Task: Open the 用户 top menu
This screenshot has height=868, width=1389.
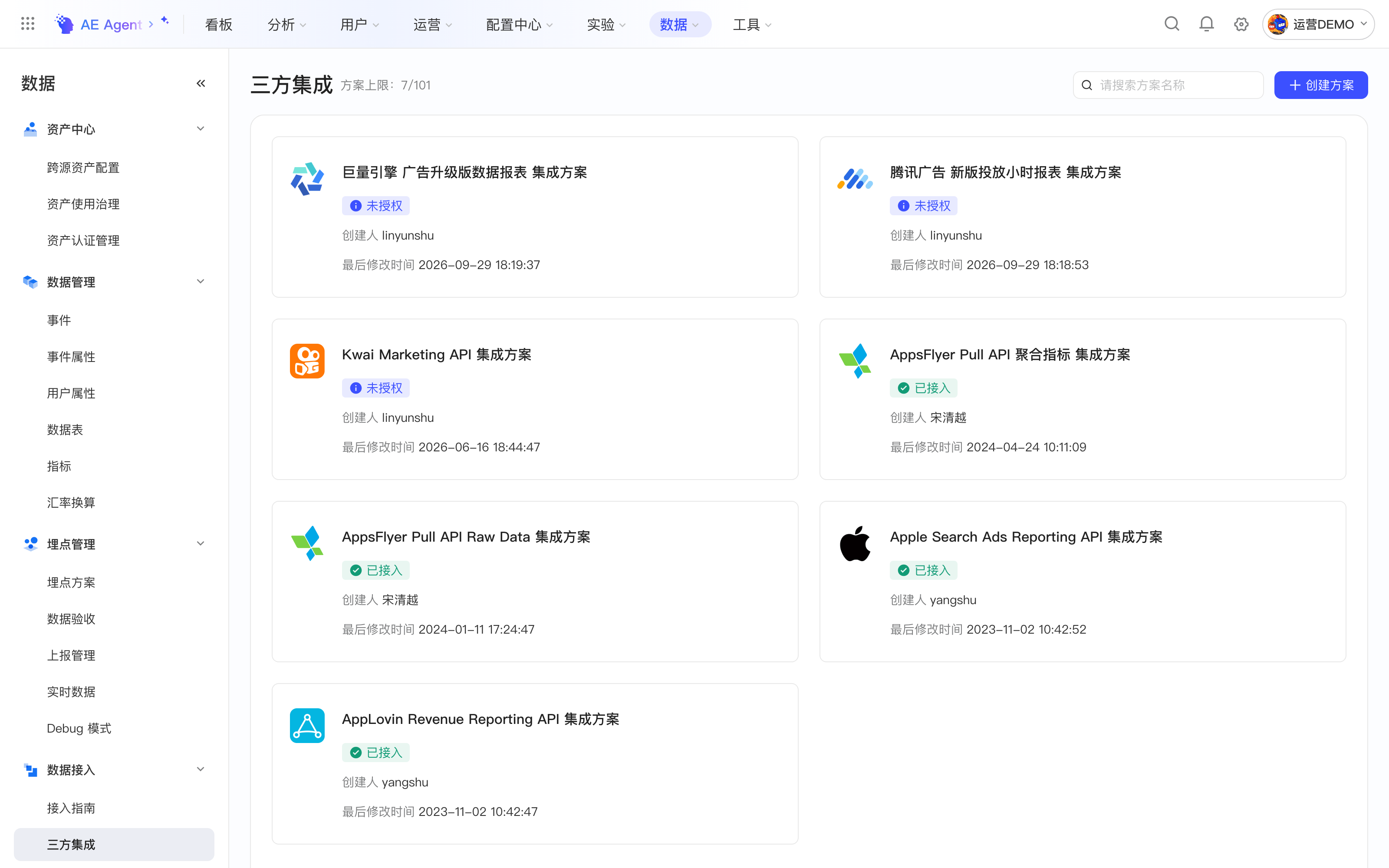Action: (360, 24)
